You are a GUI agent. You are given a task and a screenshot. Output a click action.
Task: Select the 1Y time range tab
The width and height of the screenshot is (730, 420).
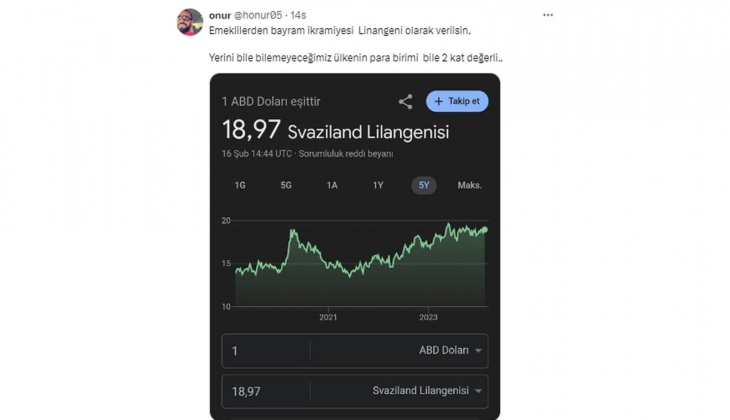(378, 185)
